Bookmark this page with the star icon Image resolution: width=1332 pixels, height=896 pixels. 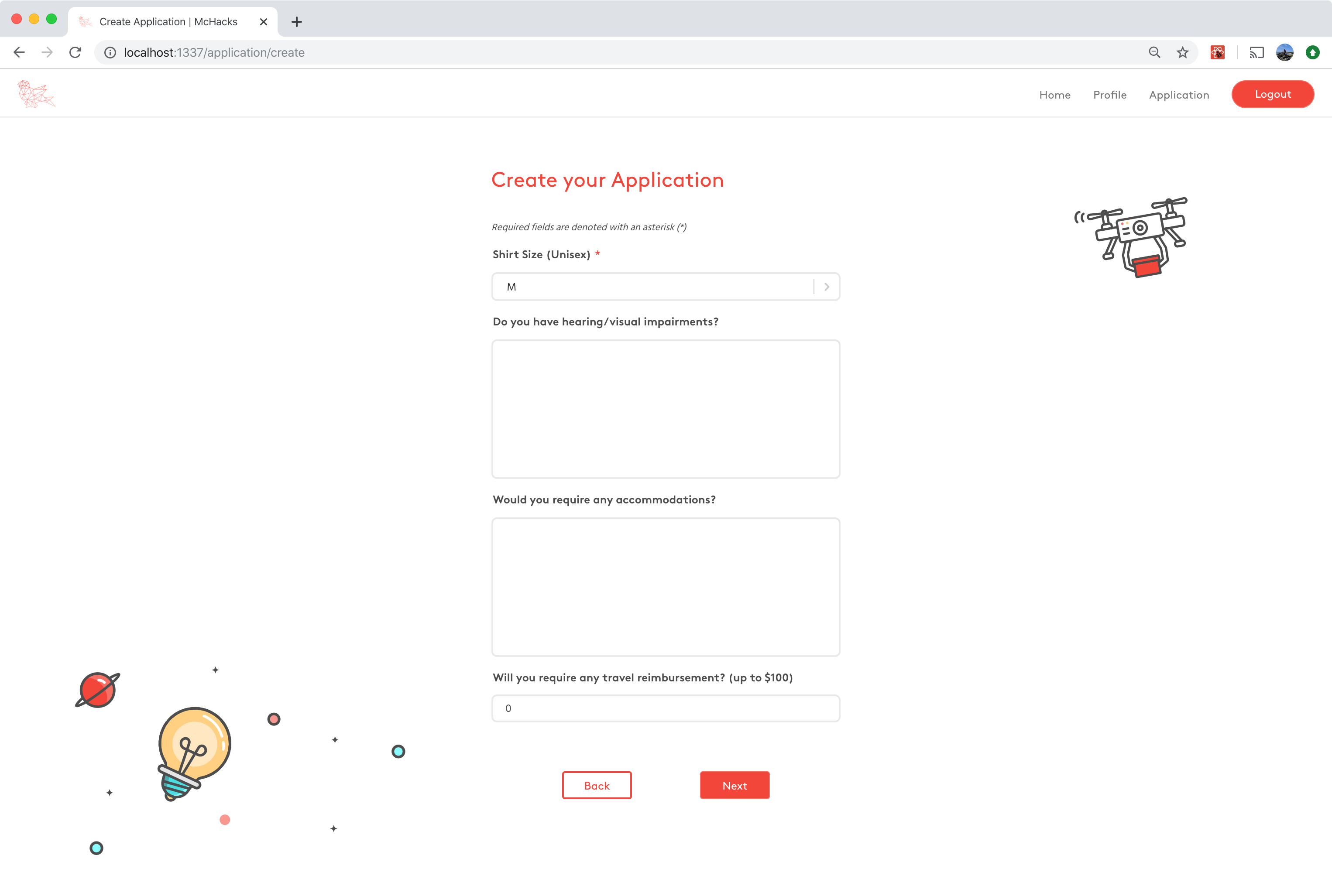[x=1182, y=53]
